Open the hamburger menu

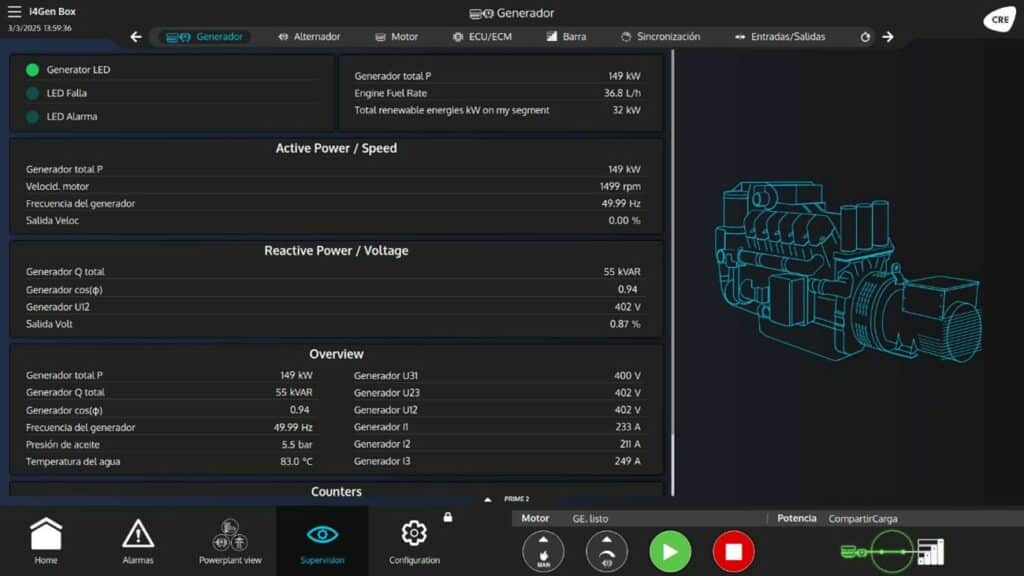pyautogui.click(x=14, y=11)
